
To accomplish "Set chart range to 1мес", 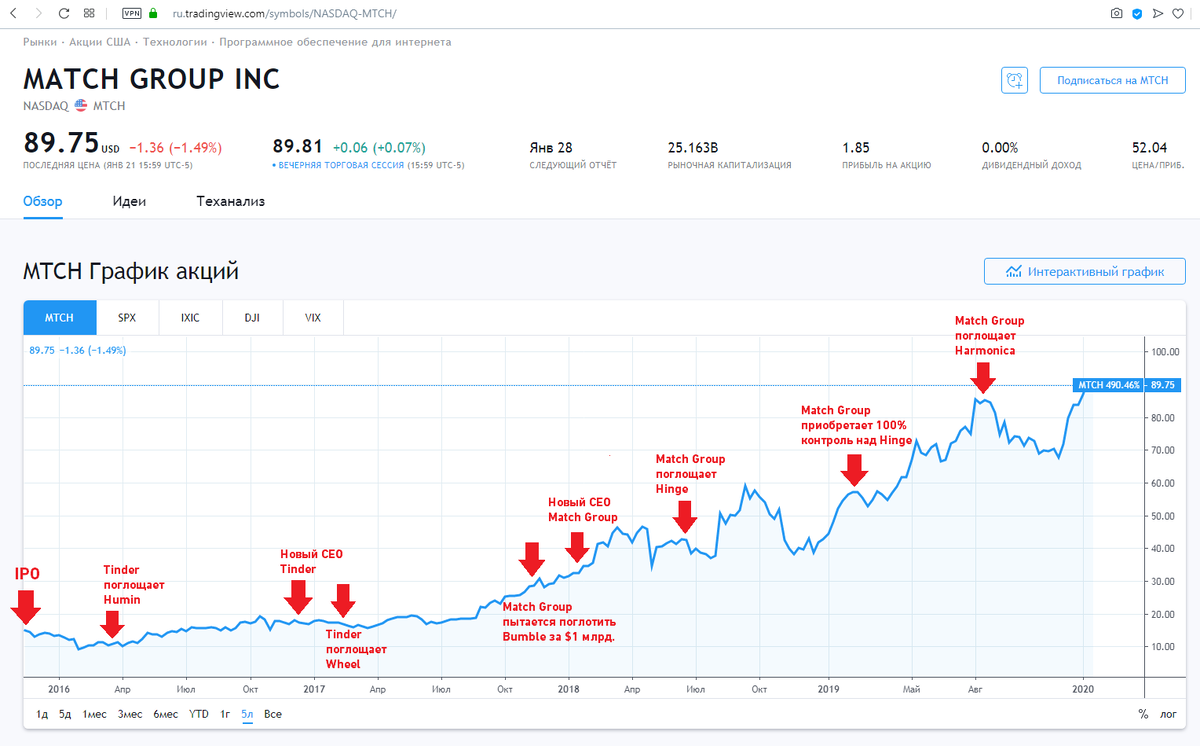I will pos(94,714).
